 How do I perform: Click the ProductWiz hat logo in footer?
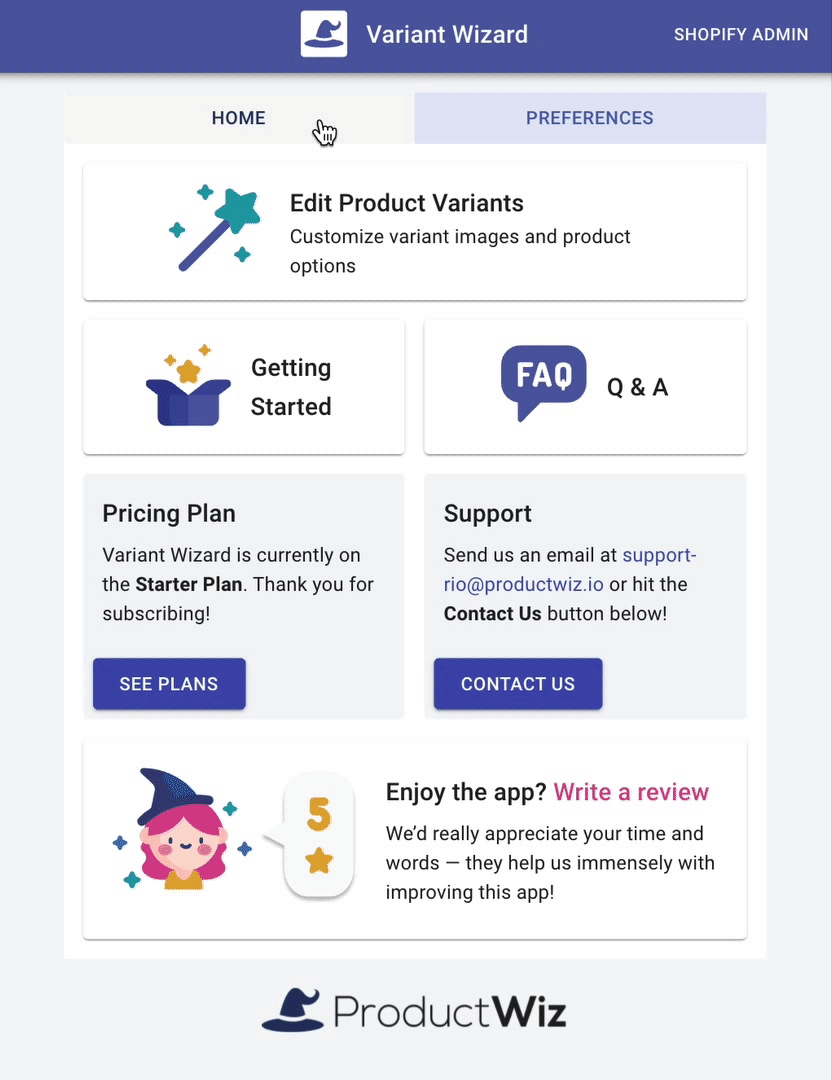point(293,1010)
